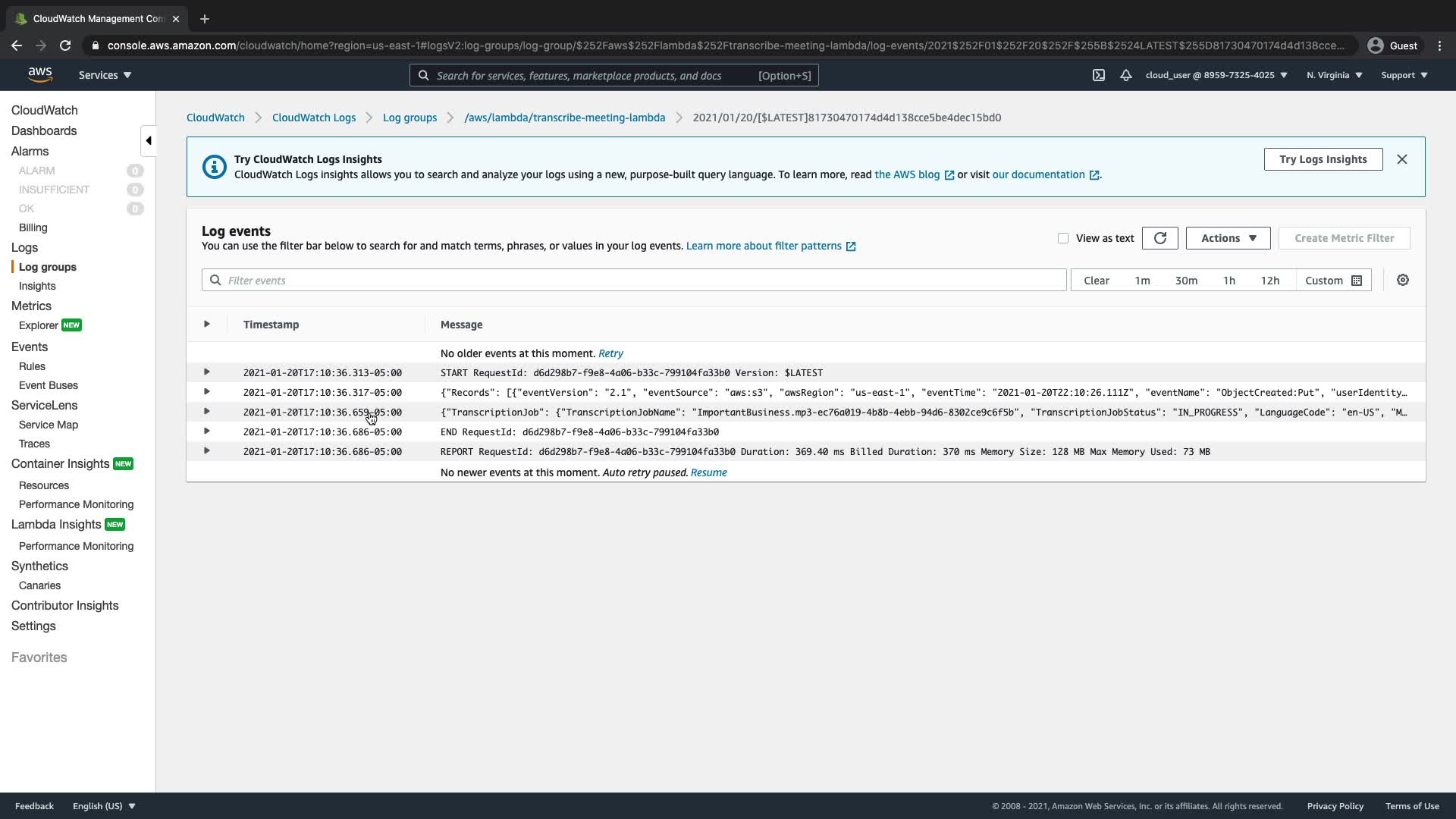Screen dimensions: 1456x819
Task: Open the Actions dropdown menu
Action: click(x=1228, y=238)
